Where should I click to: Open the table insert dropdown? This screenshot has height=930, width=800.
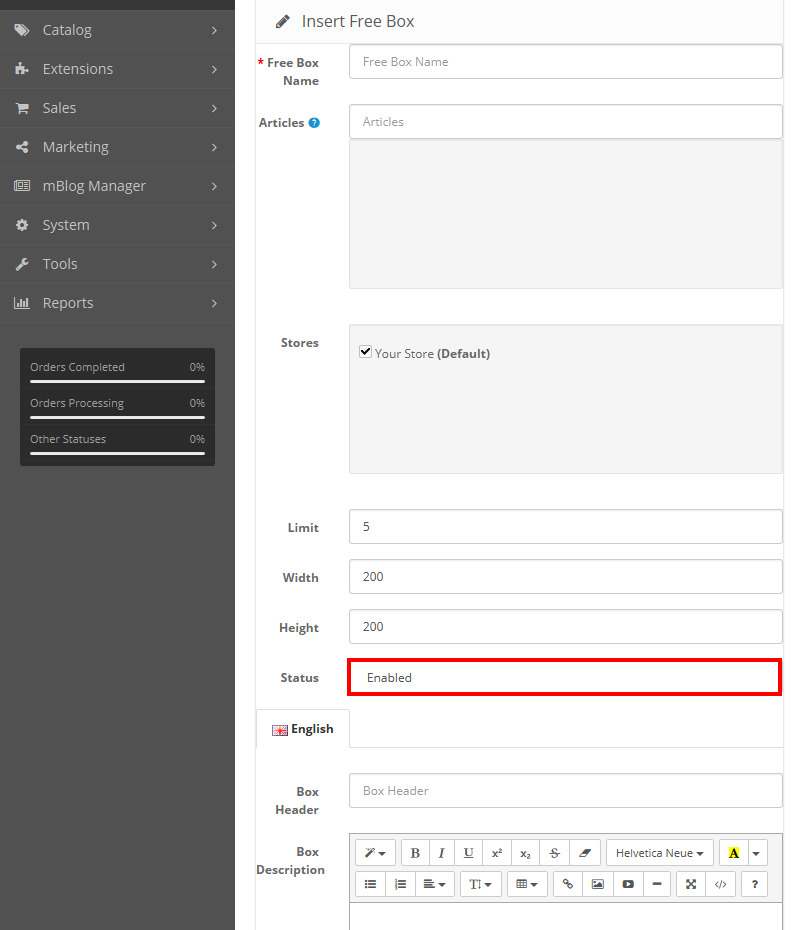point(527,884)
